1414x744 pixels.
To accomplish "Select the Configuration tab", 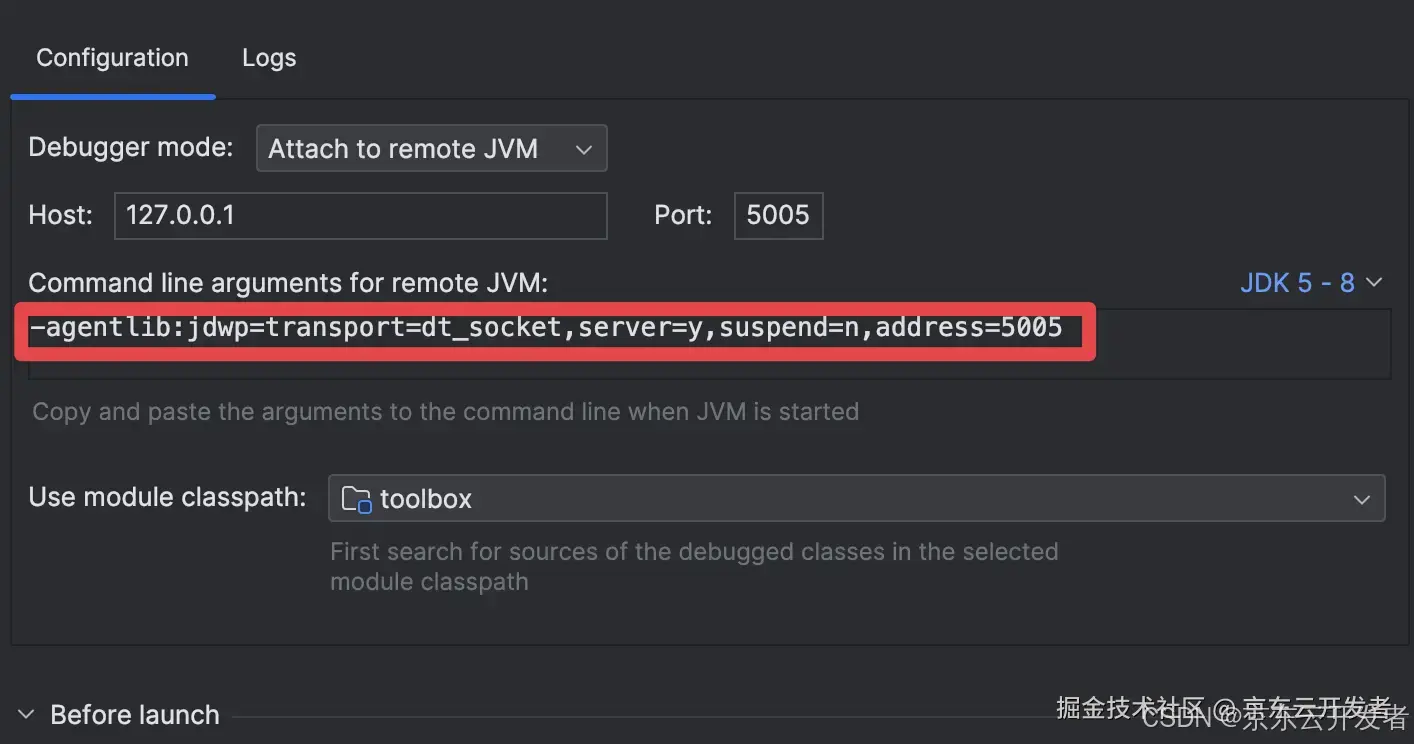I will [x=112, y=58].
